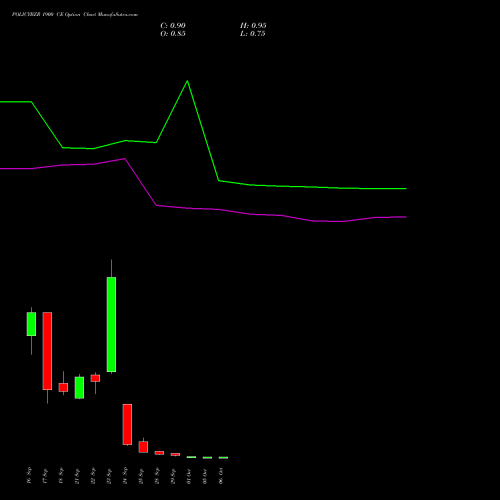Click the close value C: 0.90

173,26
